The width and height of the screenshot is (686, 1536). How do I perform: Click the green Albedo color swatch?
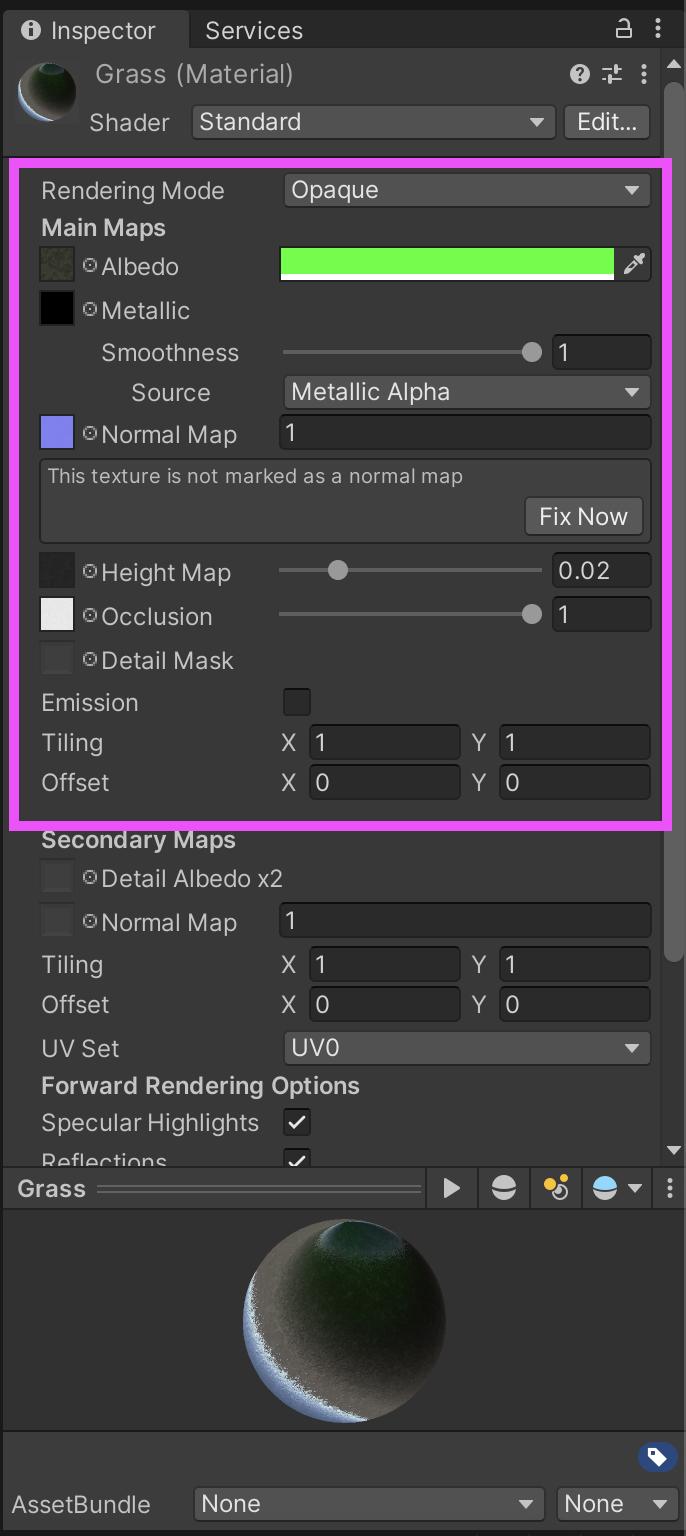tap(447, 264)
